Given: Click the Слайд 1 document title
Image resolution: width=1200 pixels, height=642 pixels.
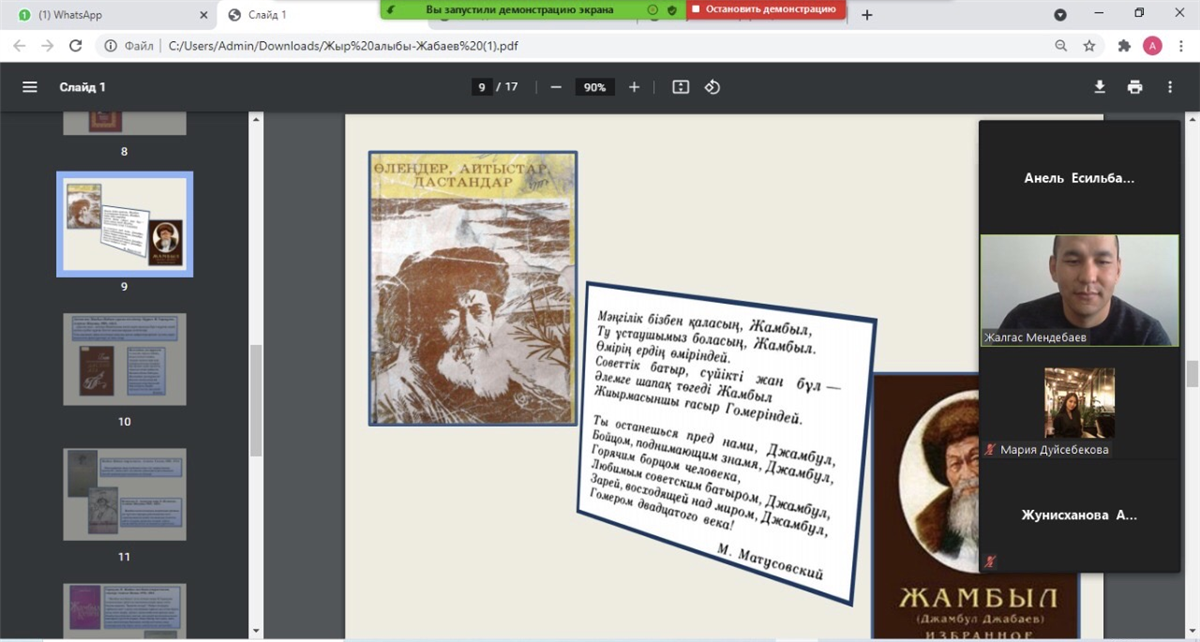Looking at the screenshot, I should 82,87.
